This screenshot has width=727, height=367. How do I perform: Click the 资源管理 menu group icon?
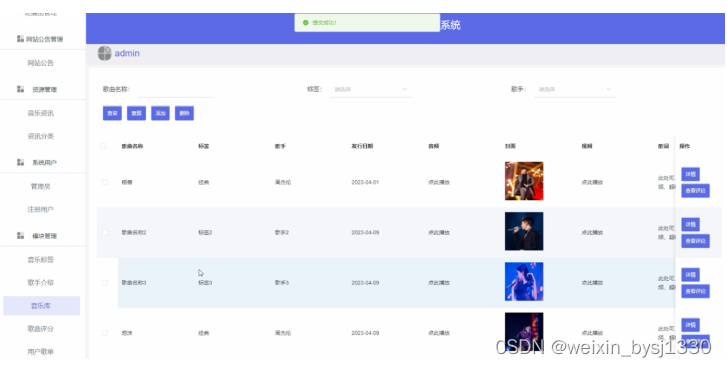click(20, 89)
